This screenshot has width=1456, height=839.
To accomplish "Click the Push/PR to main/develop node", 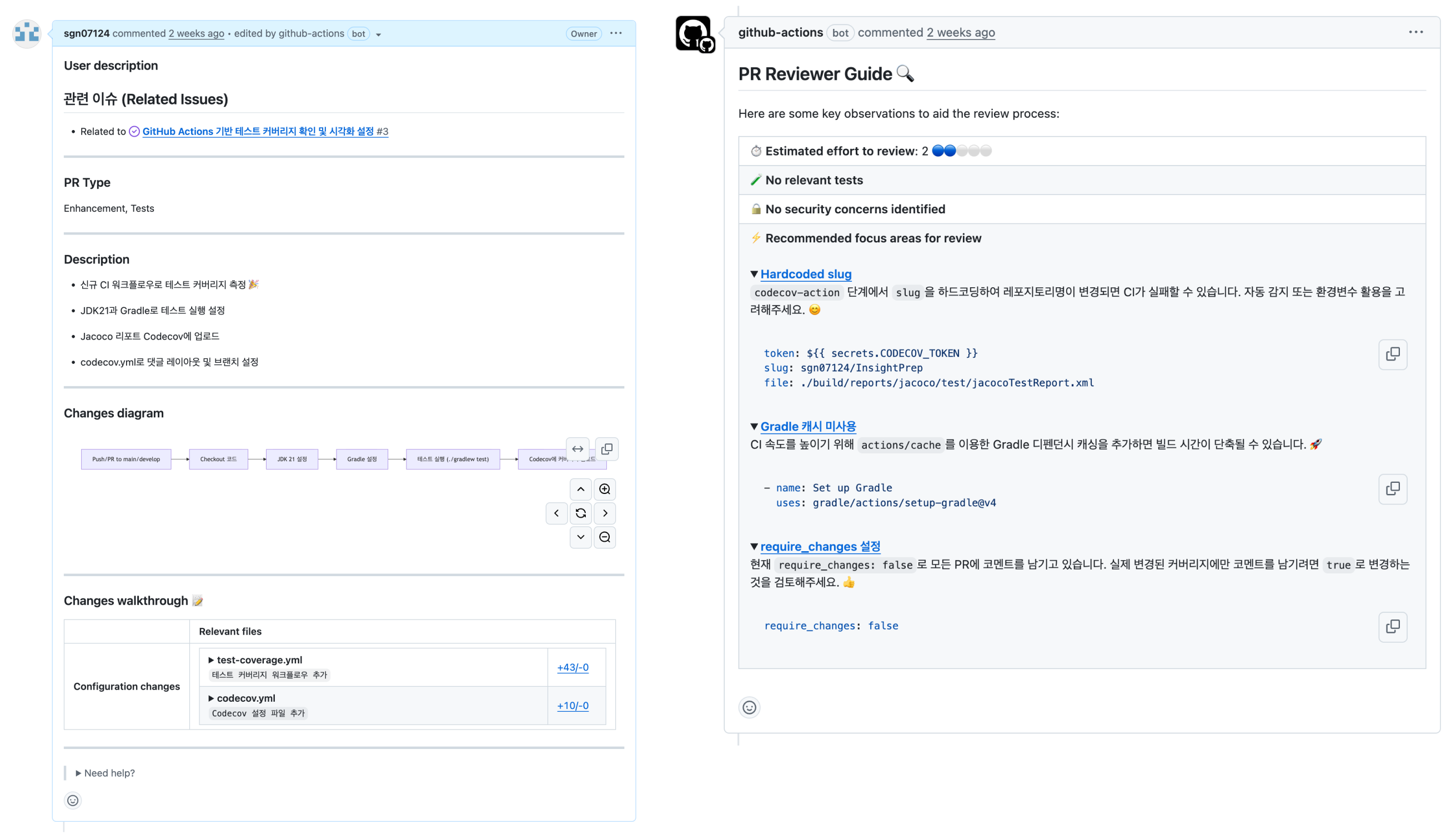I will (x=126, y=460).
